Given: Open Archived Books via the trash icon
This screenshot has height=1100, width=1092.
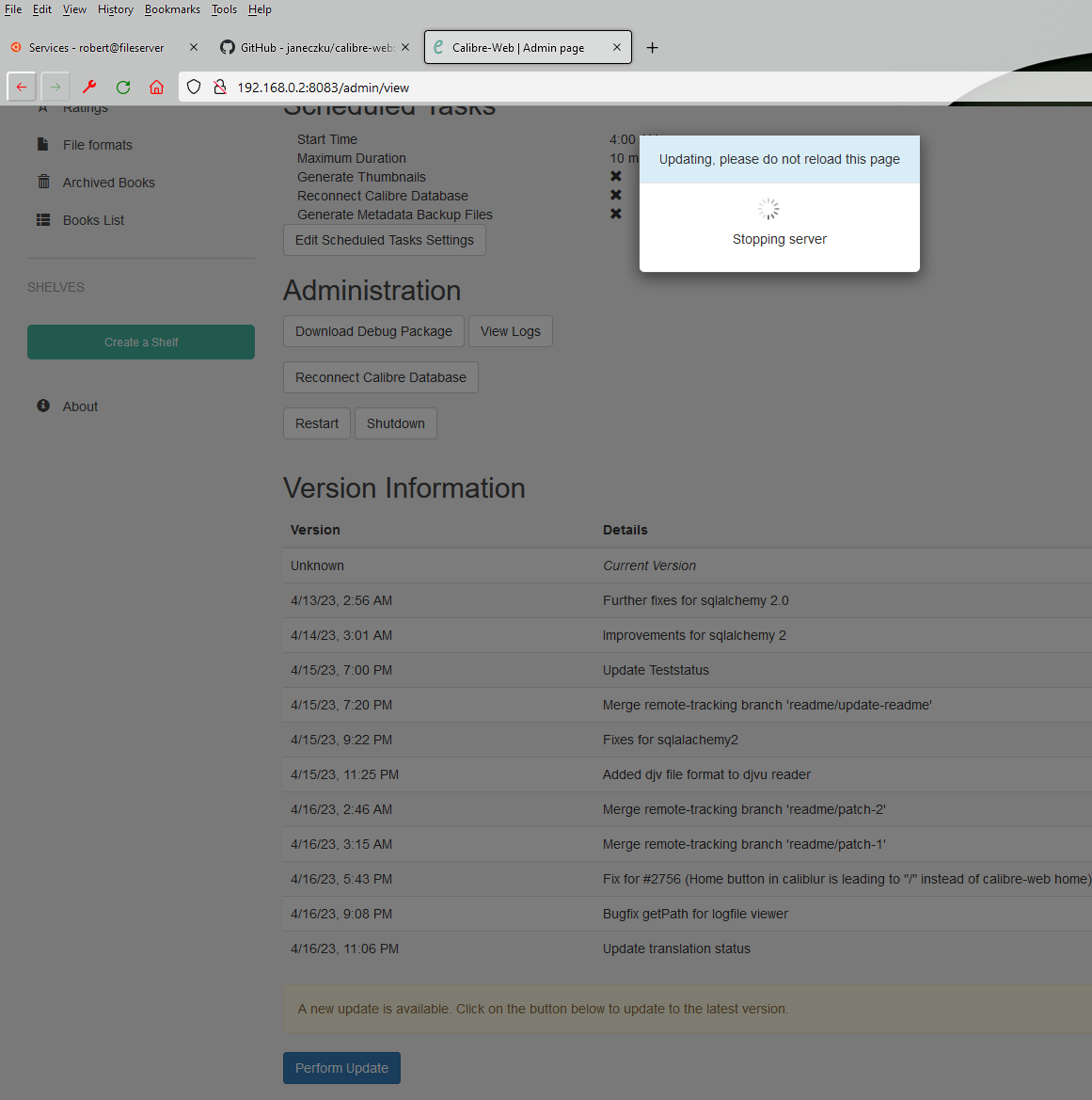Looking at the screenshot, I should (43, 182).
